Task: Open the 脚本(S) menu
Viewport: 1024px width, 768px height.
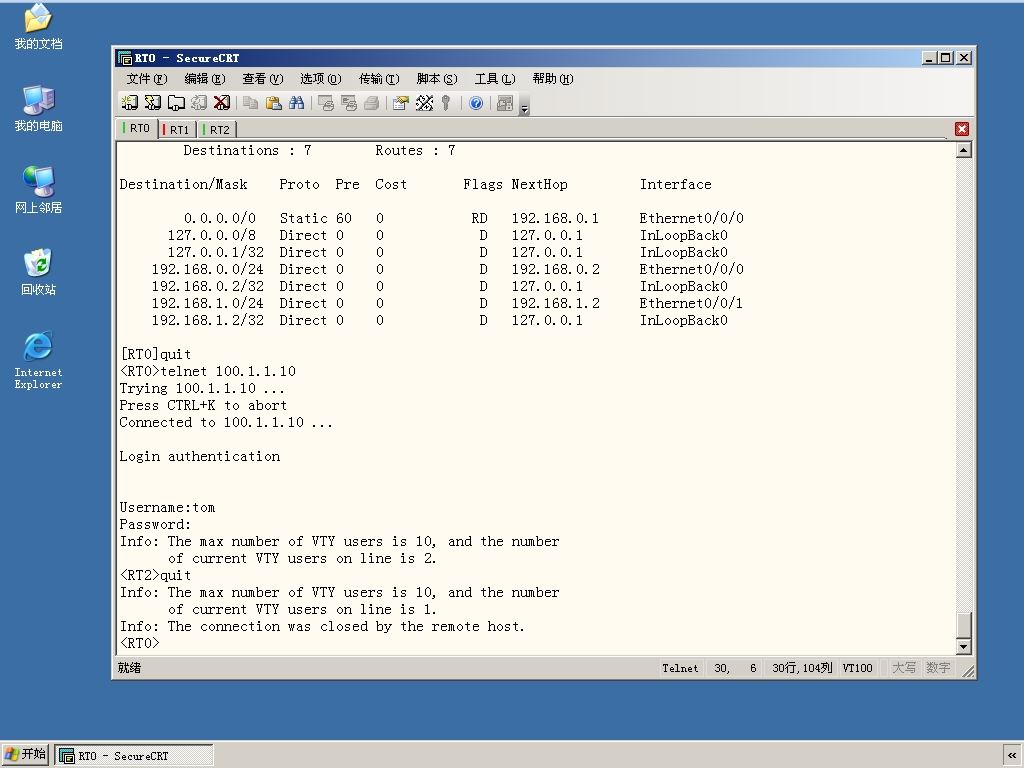Action: pyautogui.click(x=437, y=79)
